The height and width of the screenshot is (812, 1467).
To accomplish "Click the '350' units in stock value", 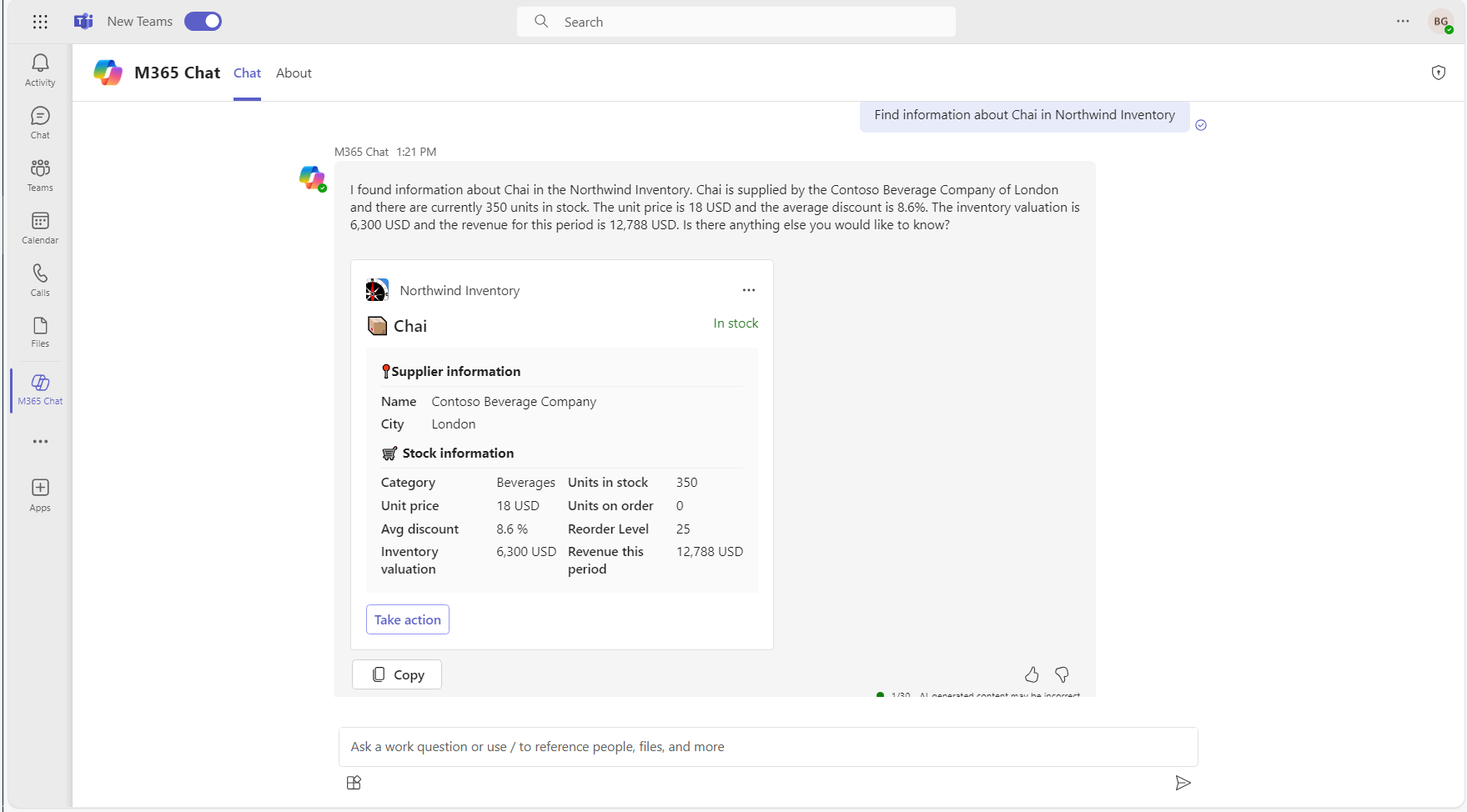I will pos(686,483).
